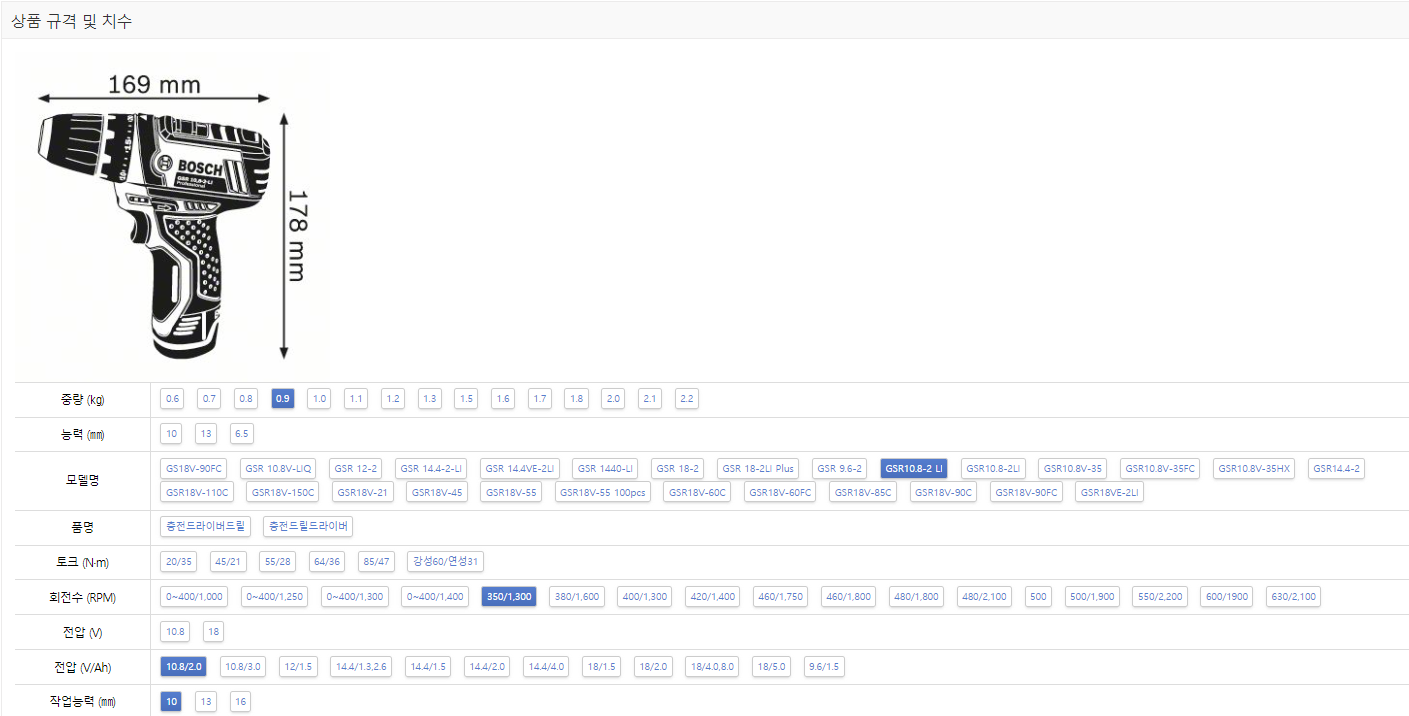Screen dimensions: 1409x716
Task: Select weight 1.8 kg option
Action: tap(576, 399)
